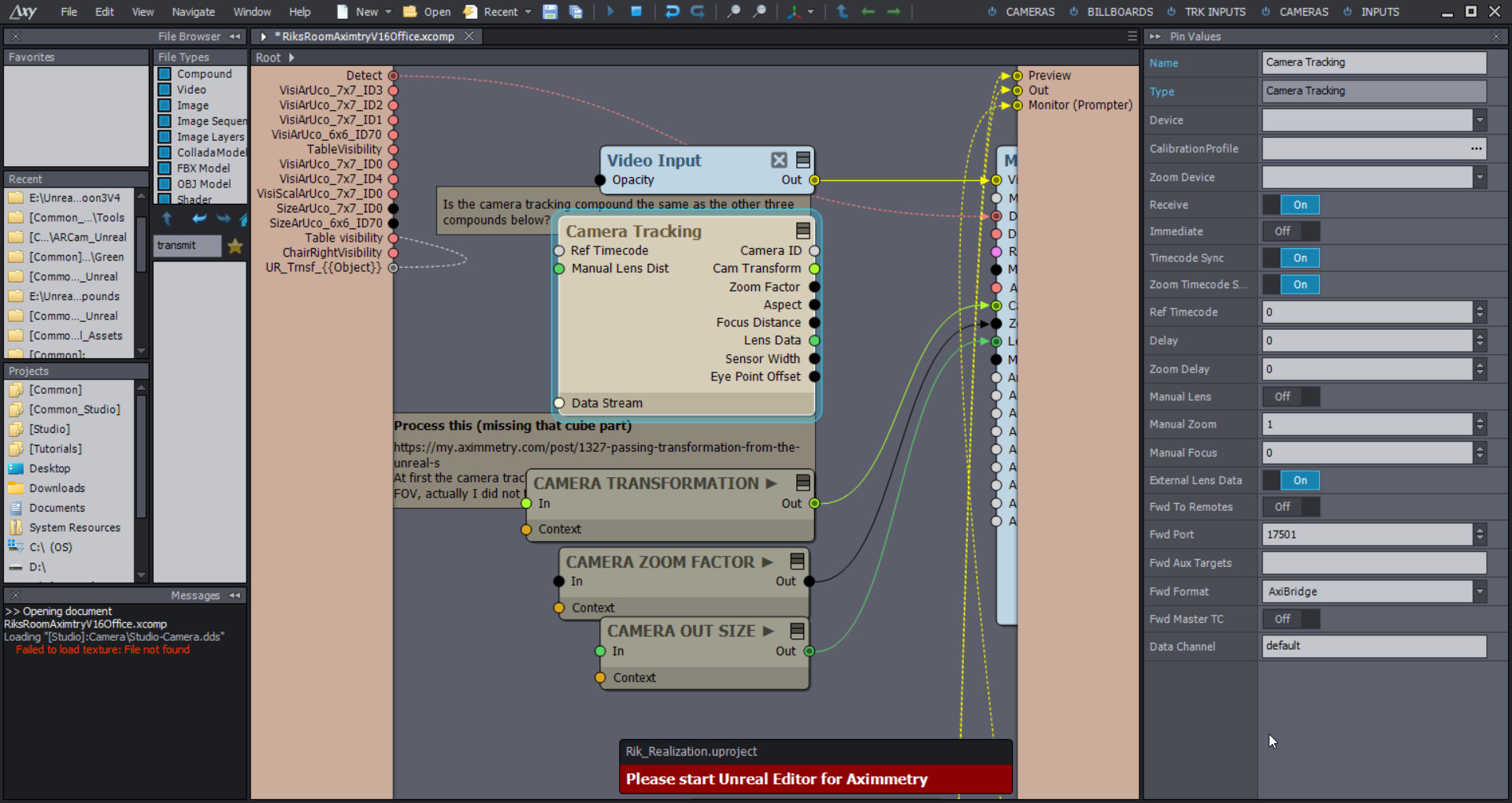Click the transmit search field
This screenshot has width=1512, height=803.
point(187,246)
